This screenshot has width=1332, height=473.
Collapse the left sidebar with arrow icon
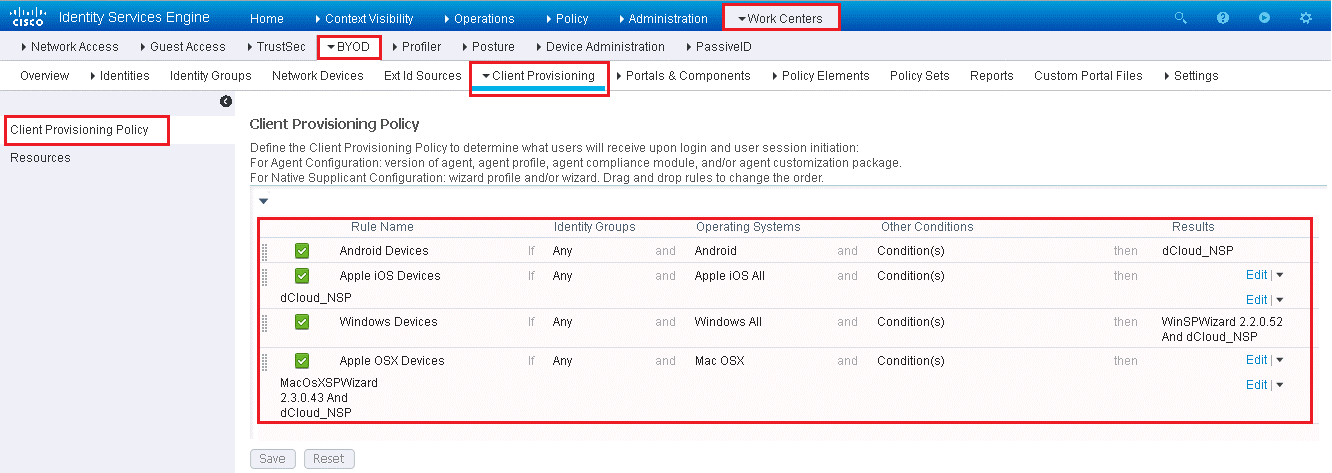[226, 101]
